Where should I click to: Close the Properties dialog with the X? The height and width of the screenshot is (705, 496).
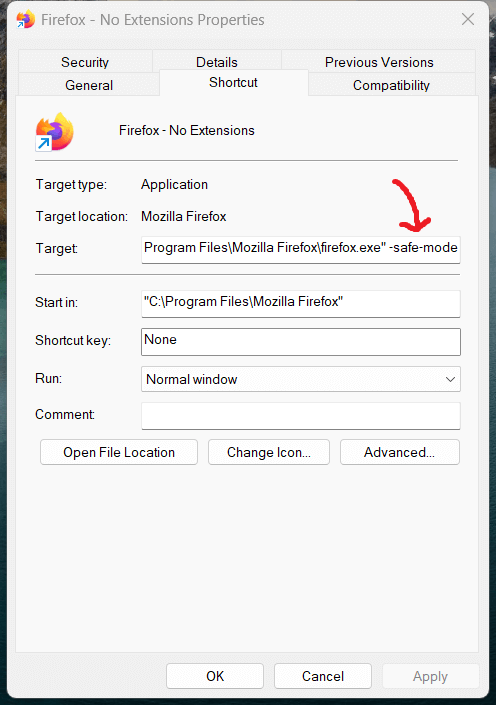coord(468,19)
